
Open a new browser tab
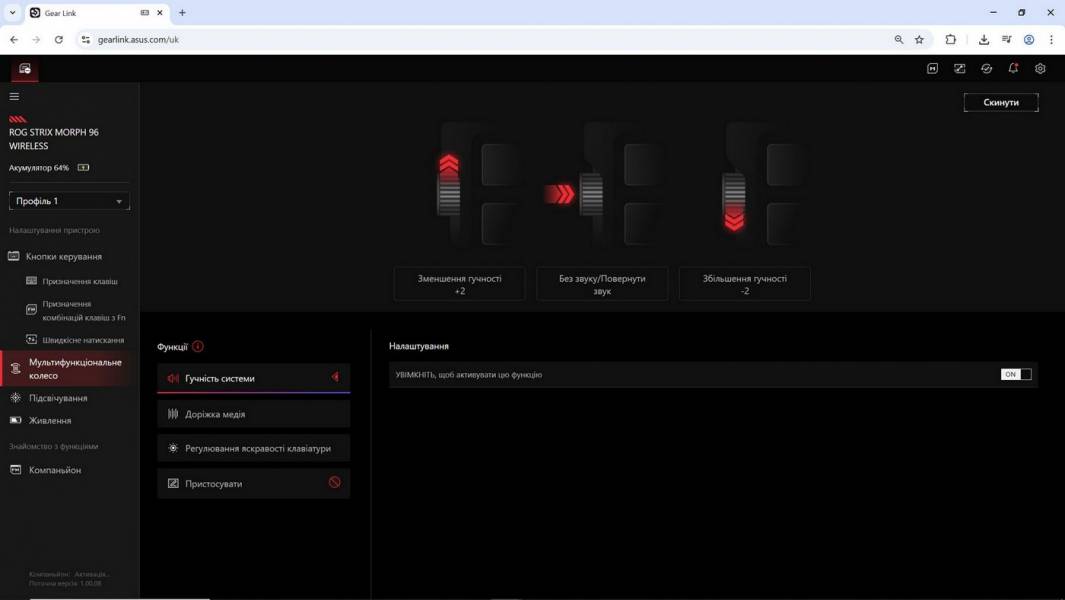tap(182, 12)
